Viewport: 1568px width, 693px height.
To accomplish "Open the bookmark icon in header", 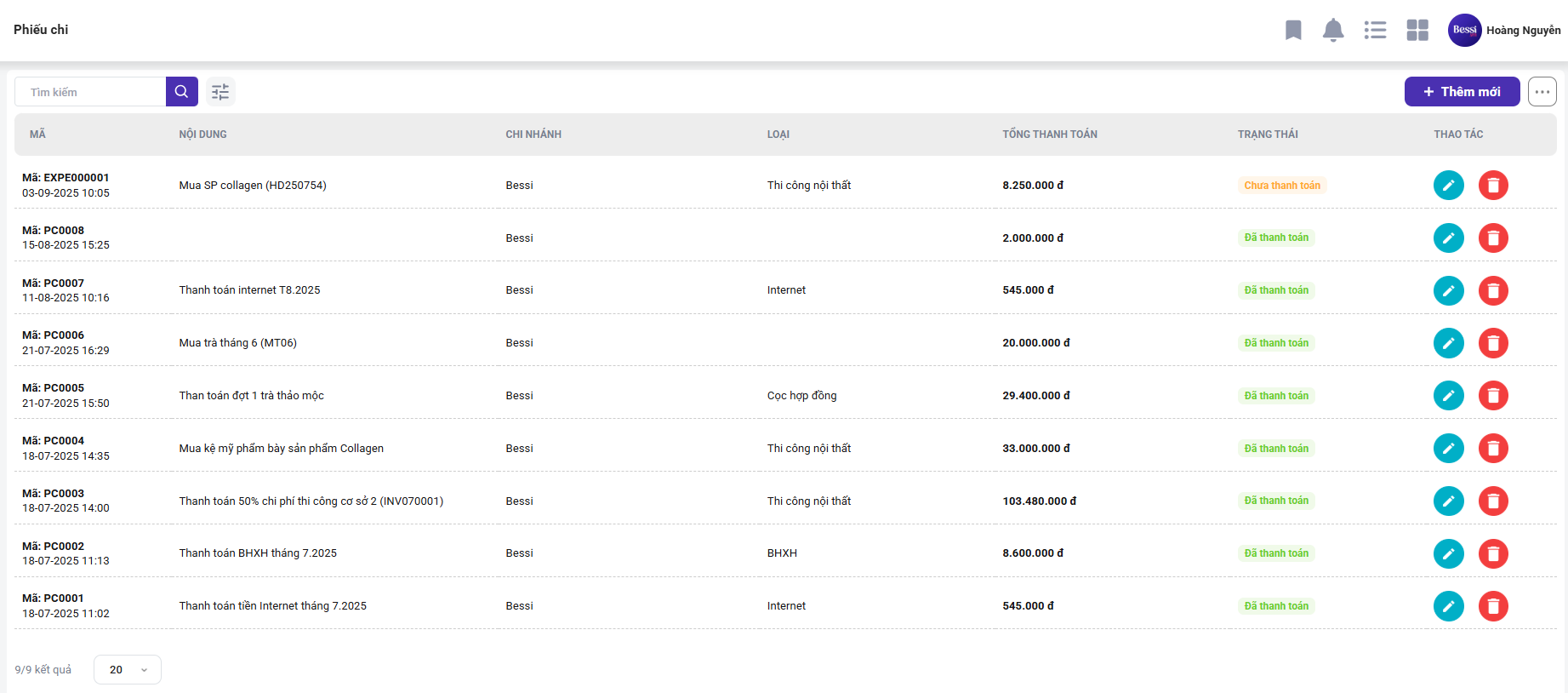I will (x=1293, y=31).
